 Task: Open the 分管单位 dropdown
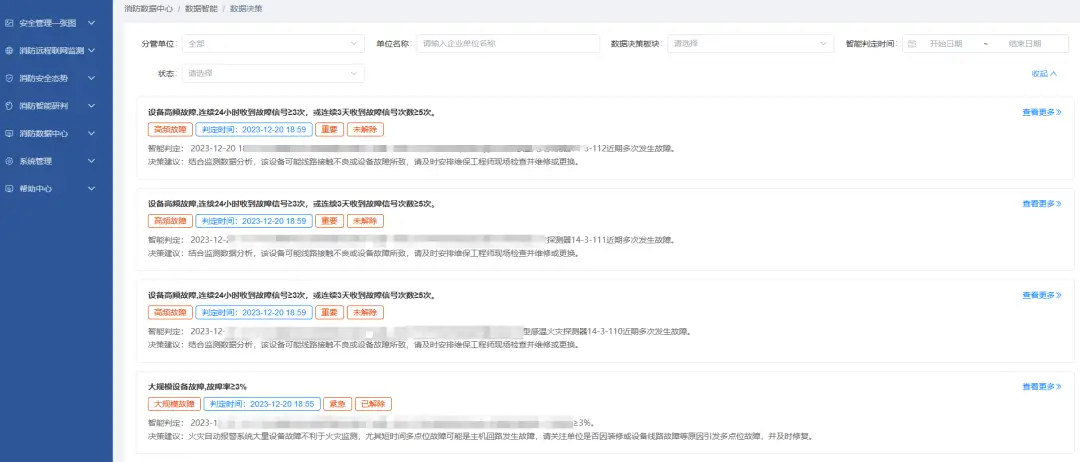[272, 44]
